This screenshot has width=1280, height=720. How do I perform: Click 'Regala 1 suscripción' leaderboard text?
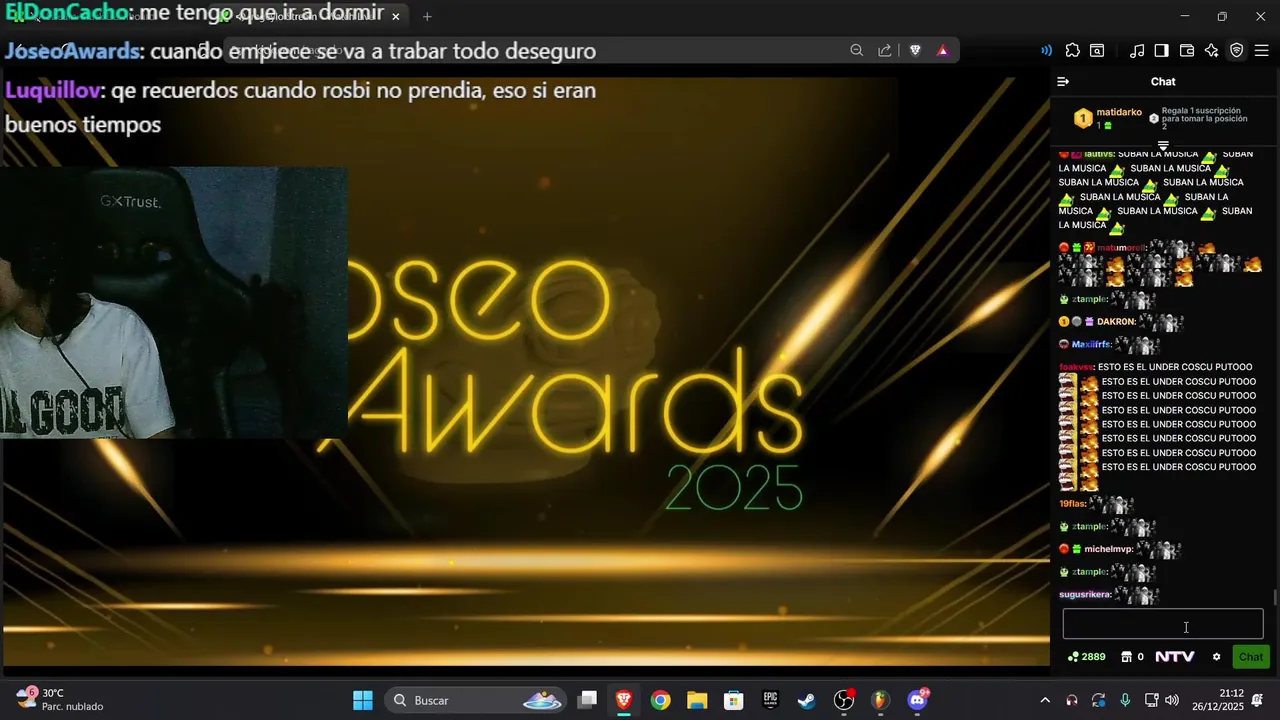click(x=1201, y=111)
